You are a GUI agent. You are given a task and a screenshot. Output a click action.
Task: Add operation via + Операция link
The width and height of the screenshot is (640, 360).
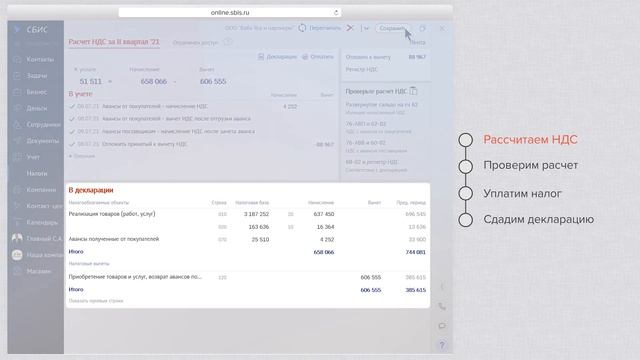tap(82, 156)
